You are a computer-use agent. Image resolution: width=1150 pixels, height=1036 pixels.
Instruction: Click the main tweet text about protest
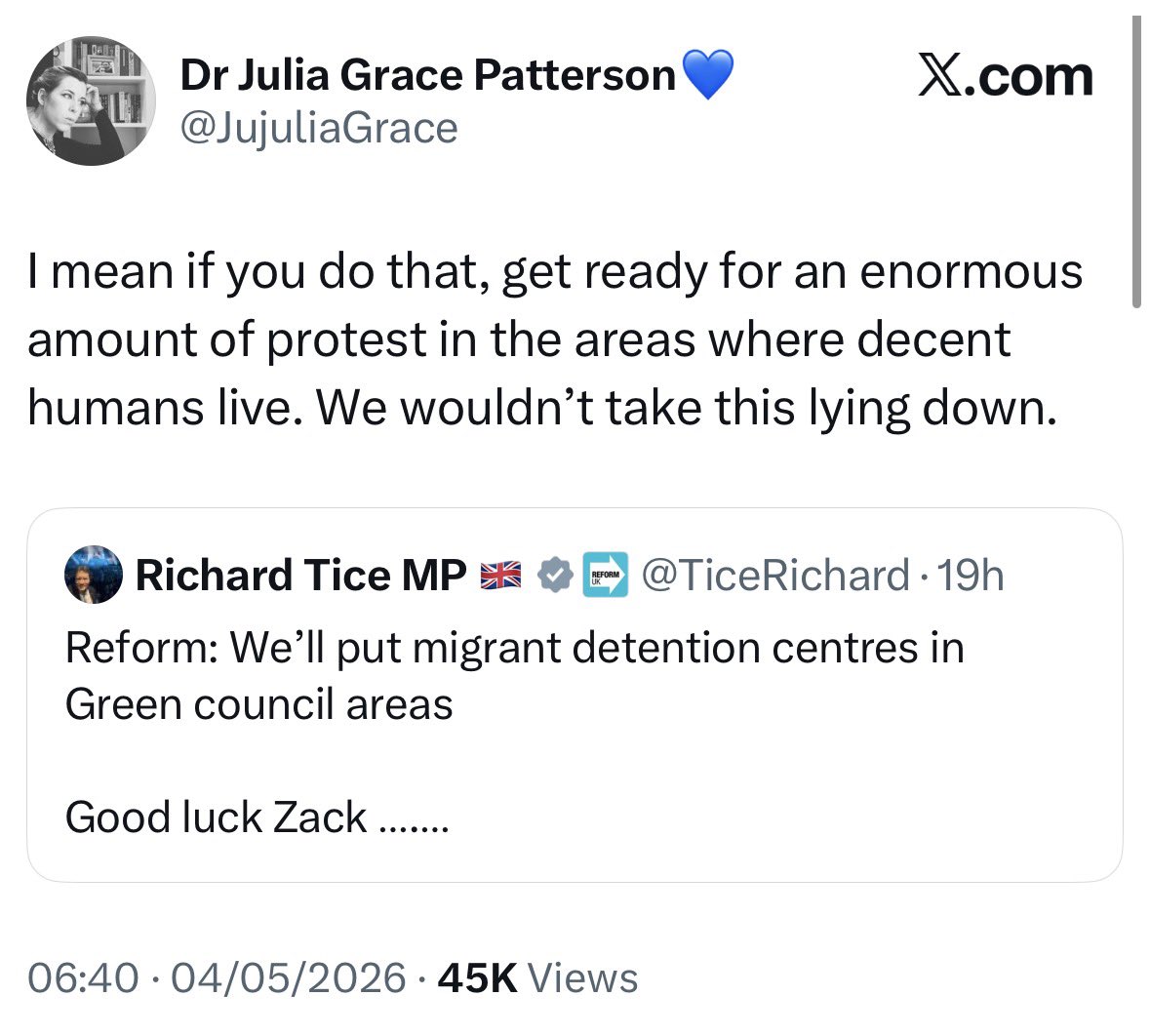pyautogui.click(x=555, y=339)
